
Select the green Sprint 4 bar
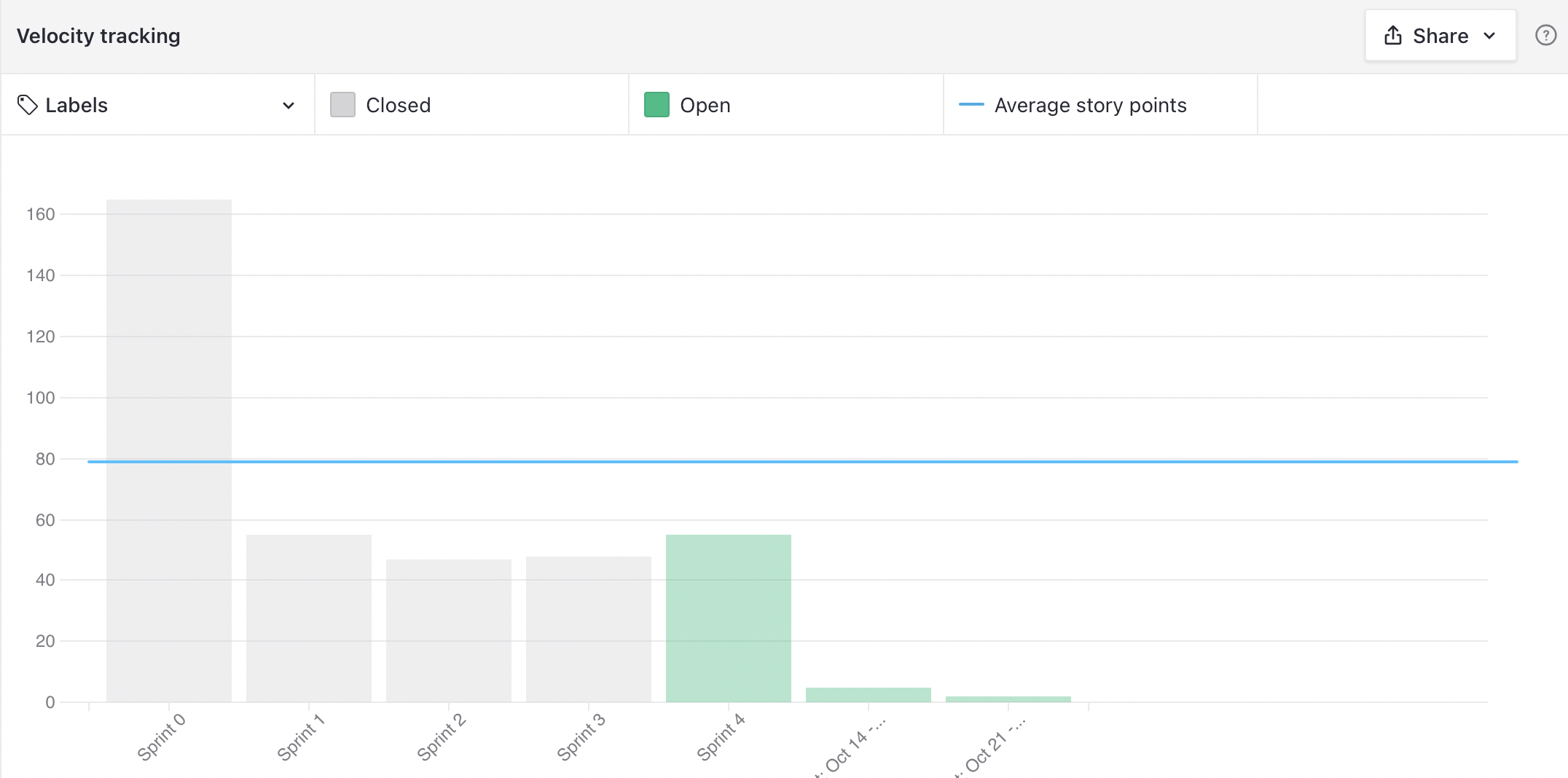pos(729,618)
